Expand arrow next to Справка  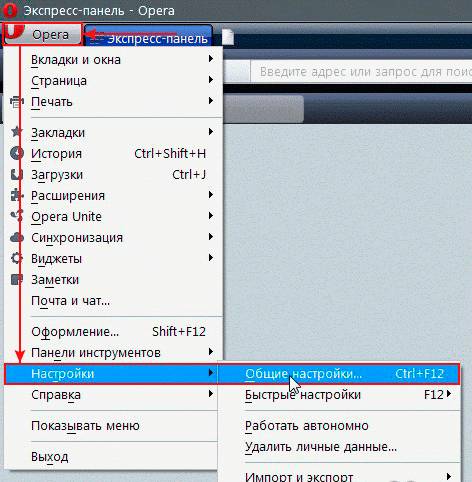click(x=211, y=394)
